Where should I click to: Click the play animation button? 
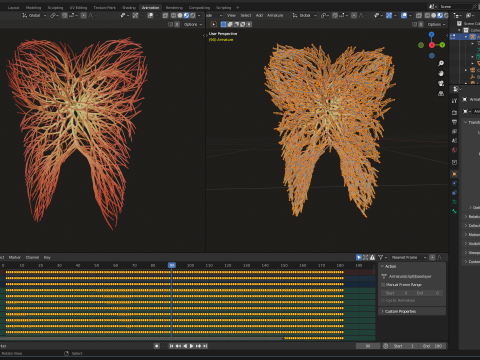tap(192, 346)
